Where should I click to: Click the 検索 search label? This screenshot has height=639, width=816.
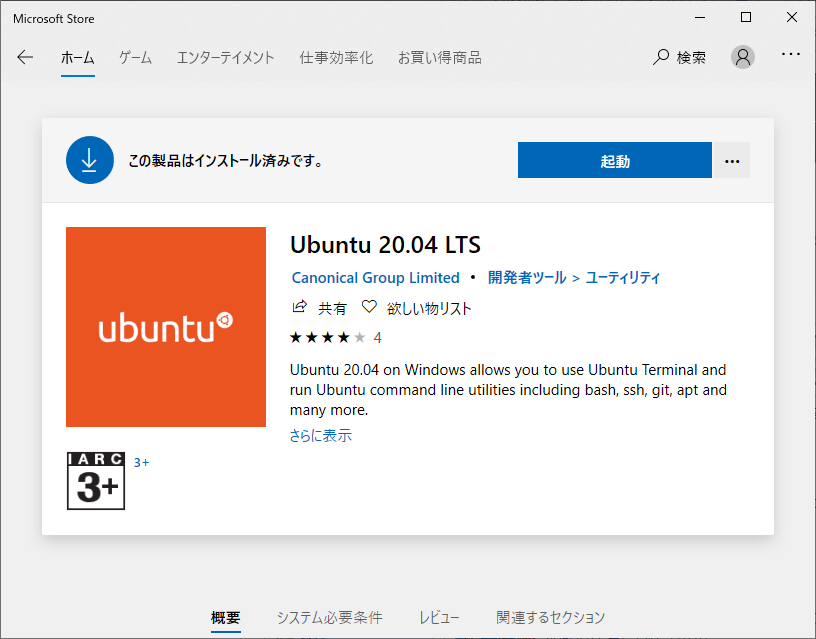coord(691,57)
